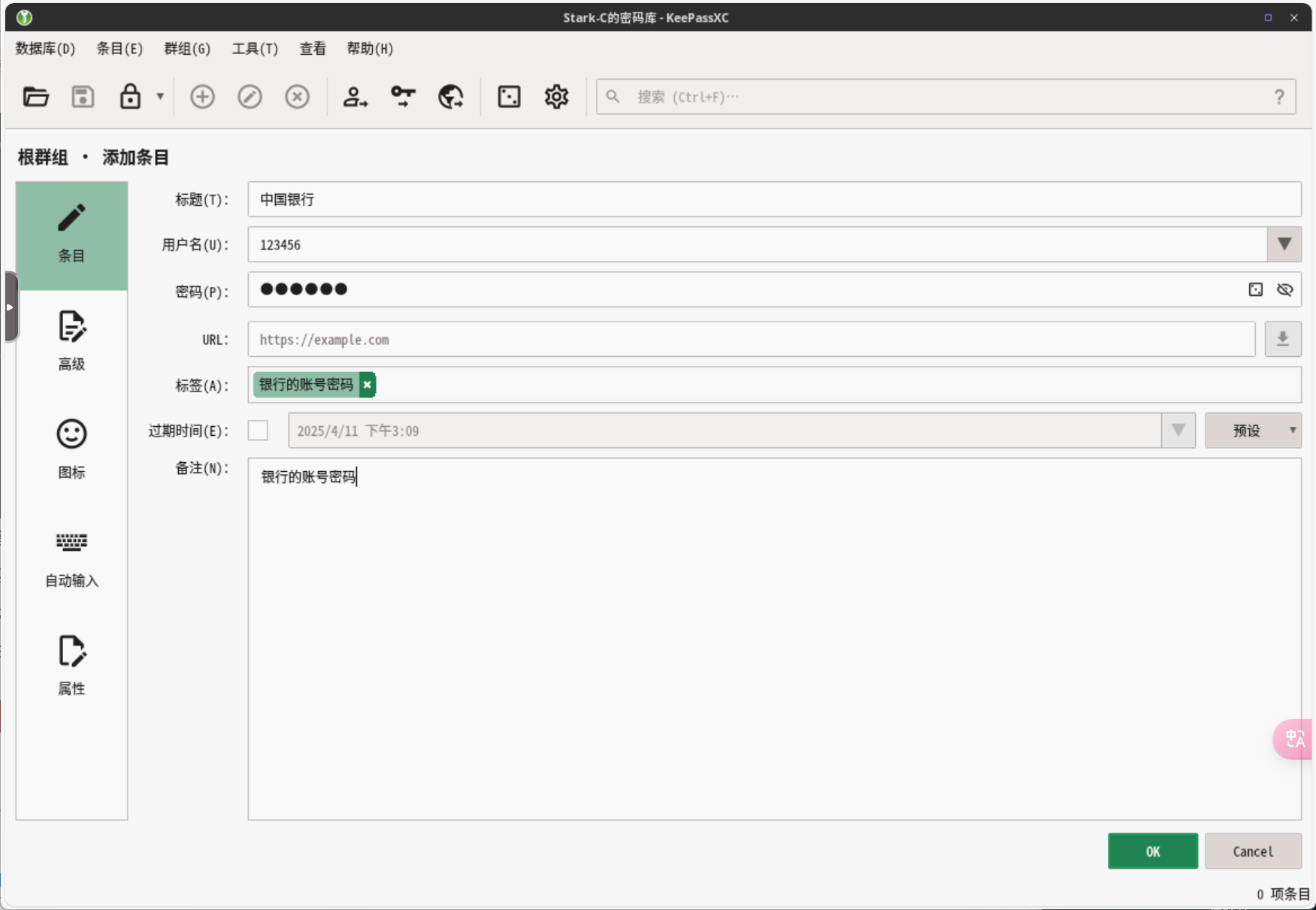The height and width of the screenshot is (910, 1316).
Task: Expand the collapsed left side panel handle
Action: coord(10,307)
